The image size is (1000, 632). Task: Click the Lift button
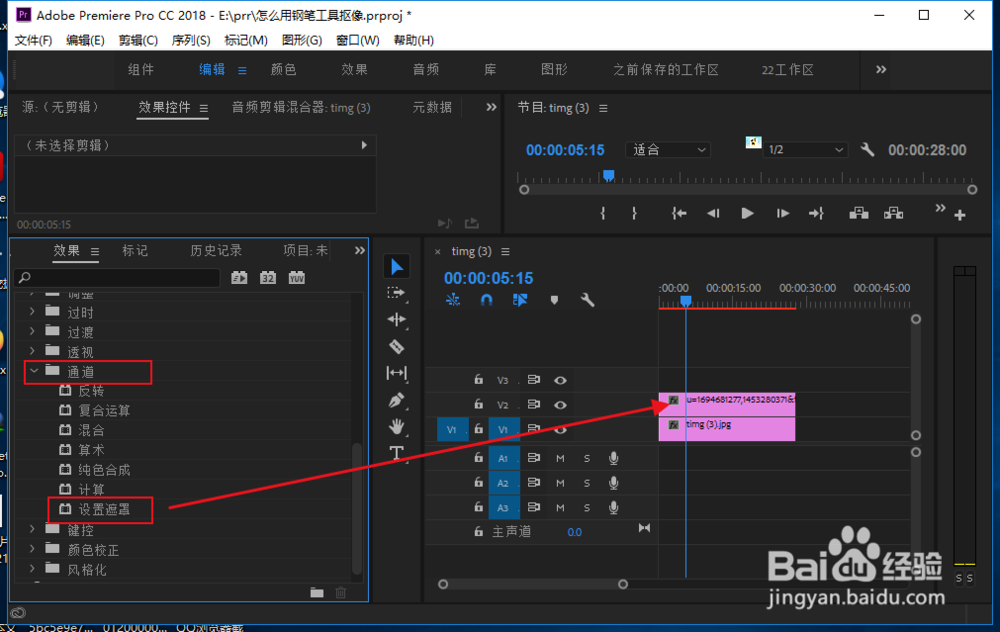(x=859, y=213)
